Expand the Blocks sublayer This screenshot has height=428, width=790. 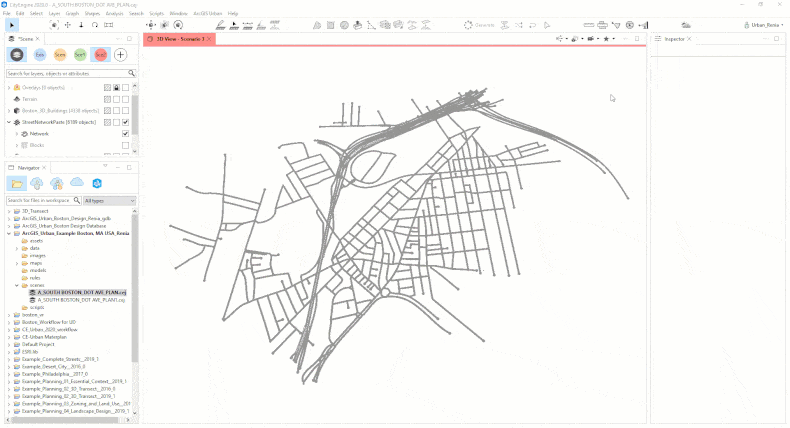[17, 145]
